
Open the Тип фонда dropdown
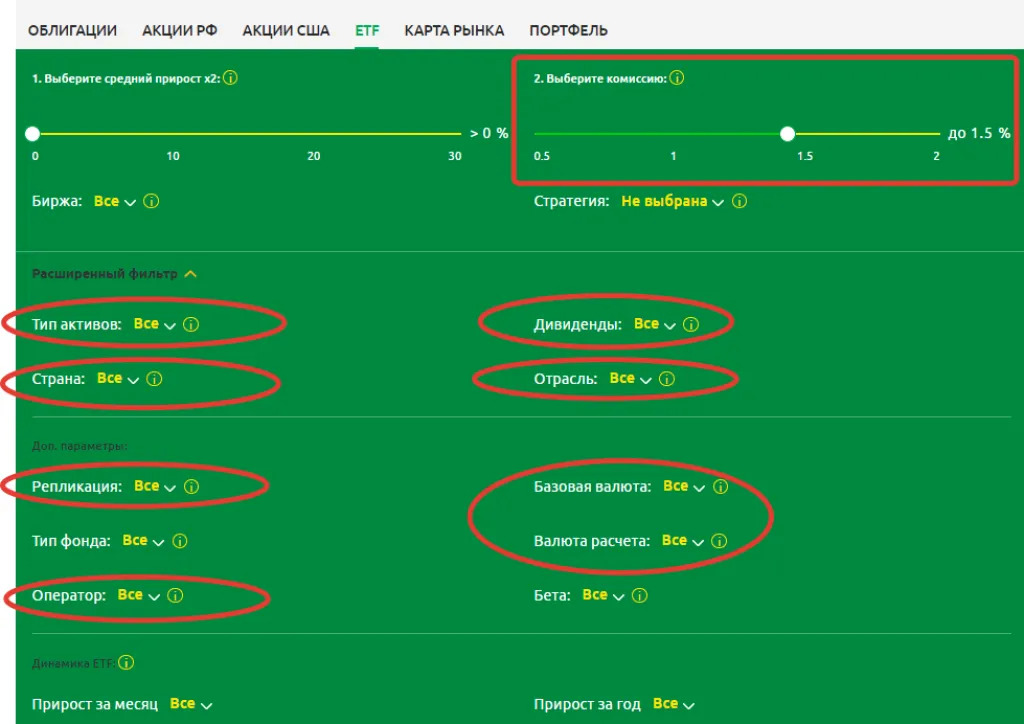click(x=143, y=541)
